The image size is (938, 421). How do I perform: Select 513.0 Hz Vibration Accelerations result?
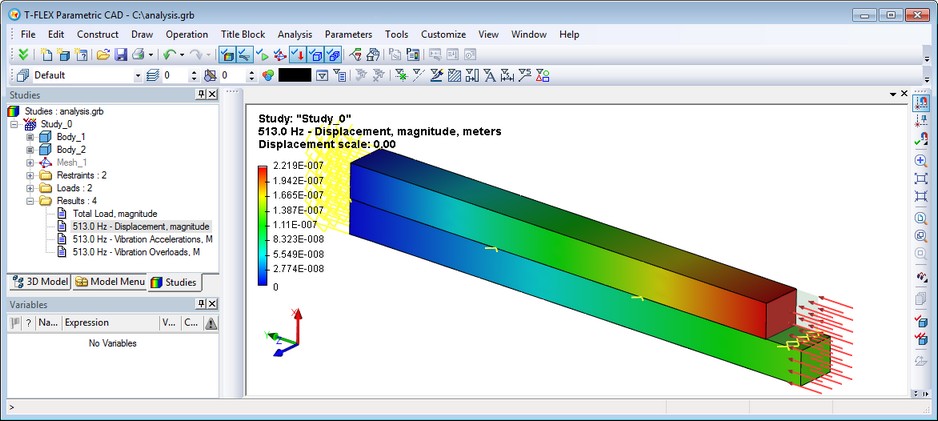coord(141,240)
